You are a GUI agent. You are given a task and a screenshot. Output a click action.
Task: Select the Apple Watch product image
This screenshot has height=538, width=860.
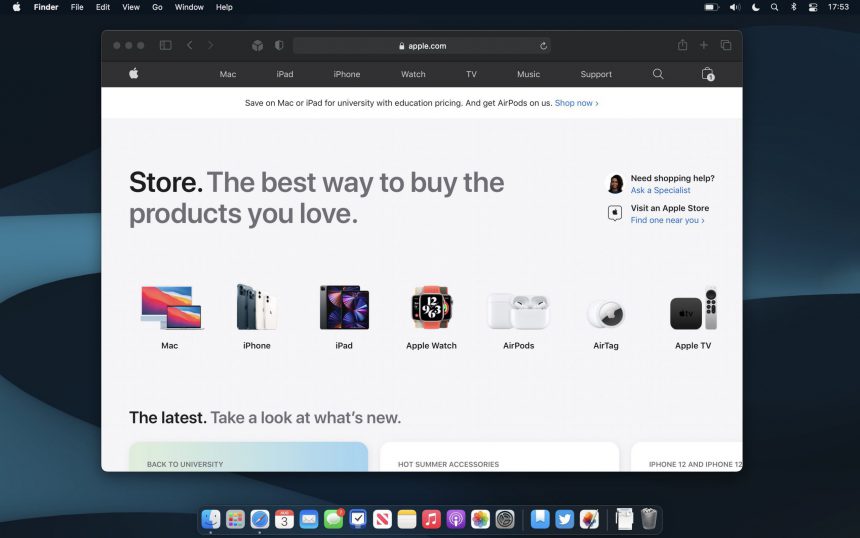coord(432,307)
